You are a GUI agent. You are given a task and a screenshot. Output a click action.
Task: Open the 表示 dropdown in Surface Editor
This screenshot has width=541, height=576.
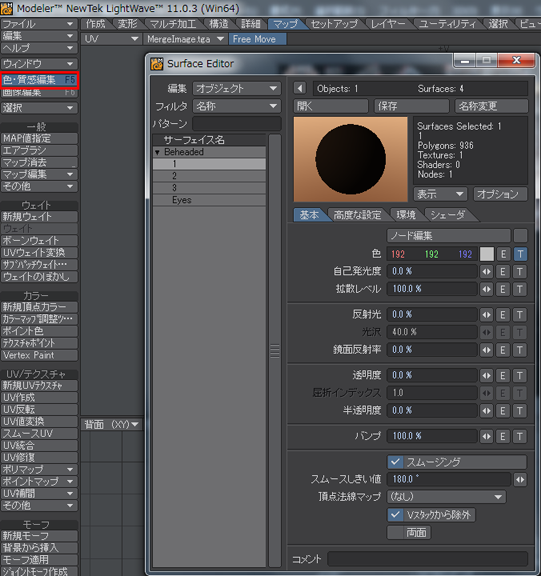coord(440,194)
